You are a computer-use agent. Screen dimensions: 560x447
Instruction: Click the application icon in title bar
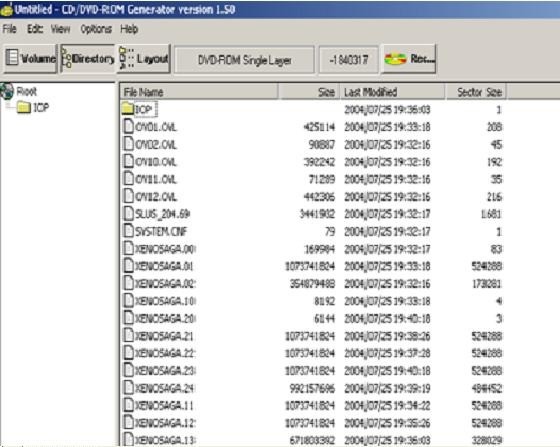click(6, 10)
